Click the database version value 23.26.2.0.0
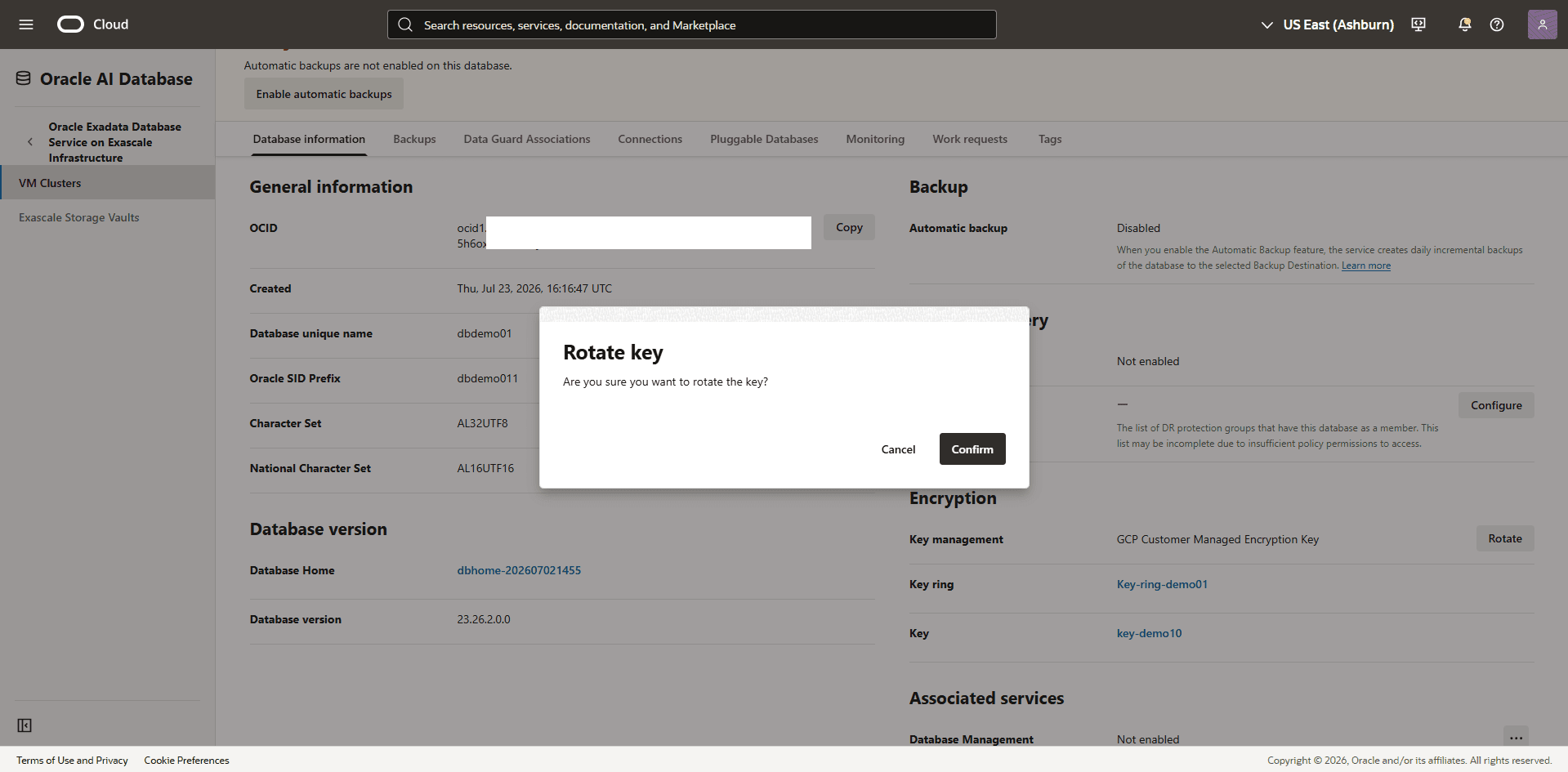The image size is (1568, 772). point(484,619)
